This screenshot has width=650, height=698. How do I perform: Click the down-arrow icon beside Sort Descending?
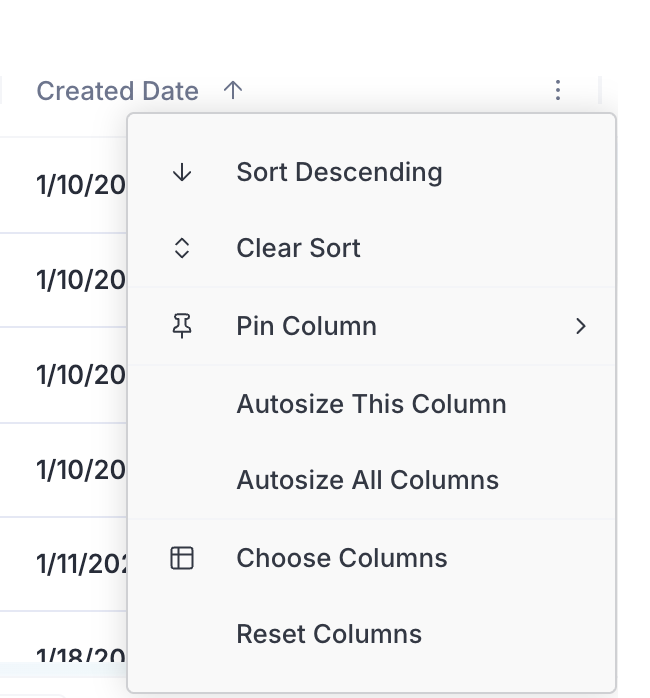click(x=182, y=172)
